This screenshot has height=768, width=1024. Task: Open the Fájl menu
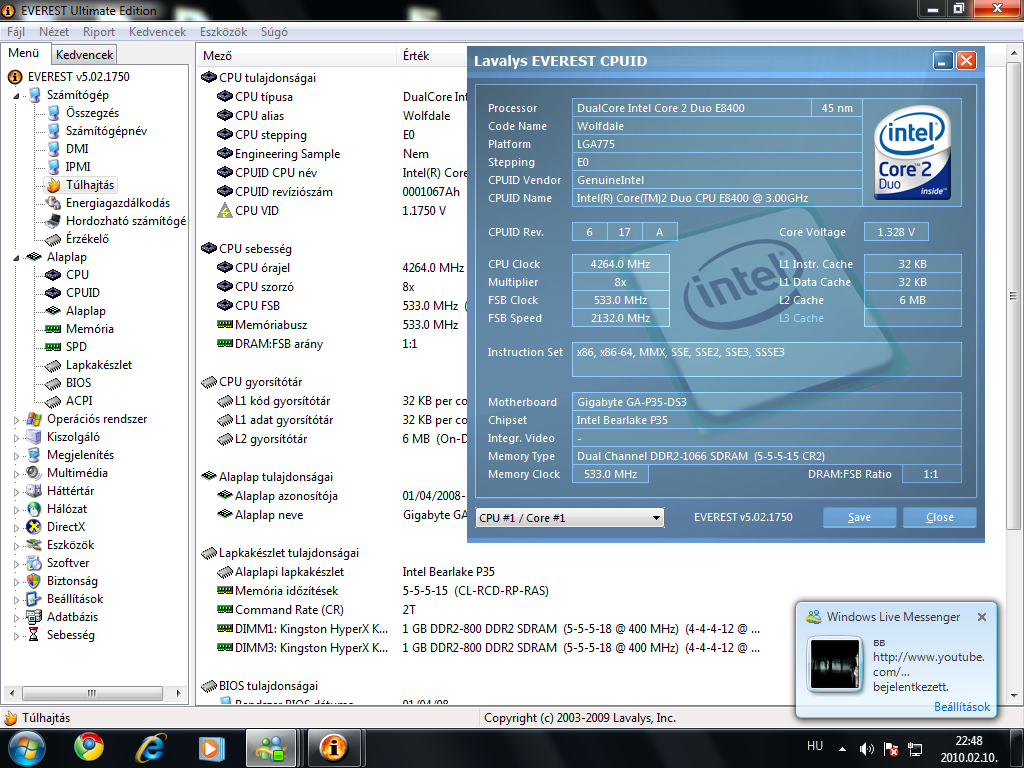[16, 31]
